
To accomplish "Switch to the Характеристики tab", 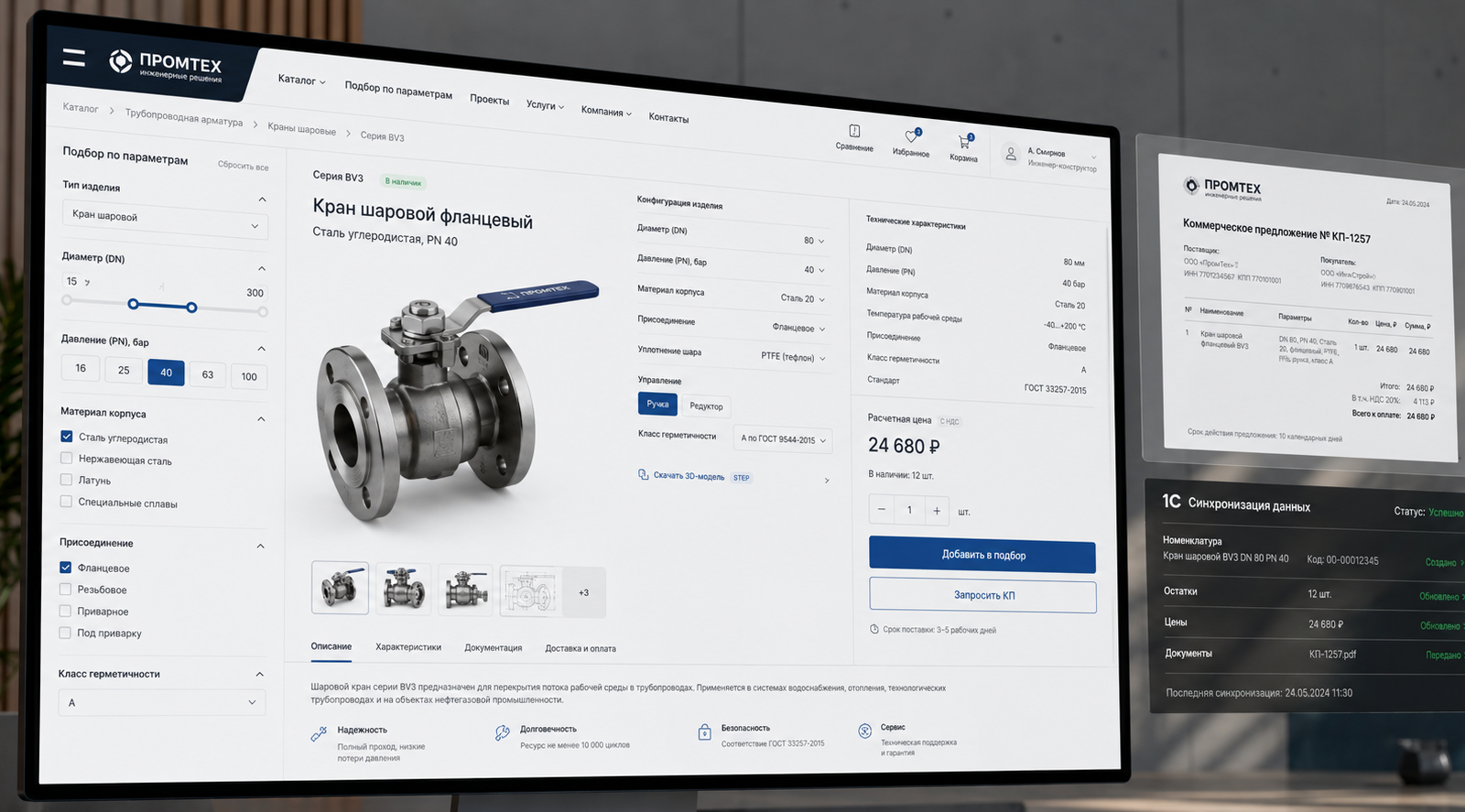I will 408,647.
